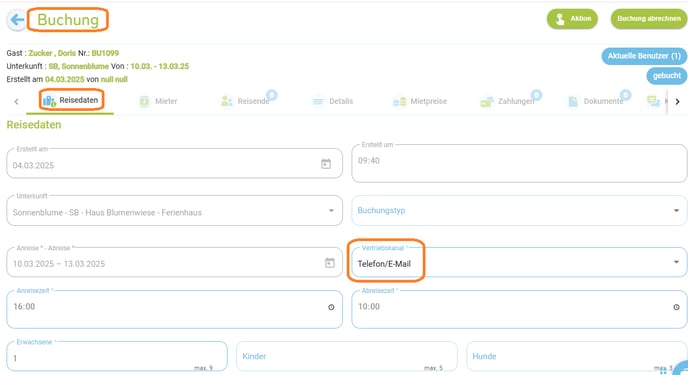Open the Vertriebskanal dropdown arrow
The width and height of the screenshot is (688, 375).
point(676,262)
